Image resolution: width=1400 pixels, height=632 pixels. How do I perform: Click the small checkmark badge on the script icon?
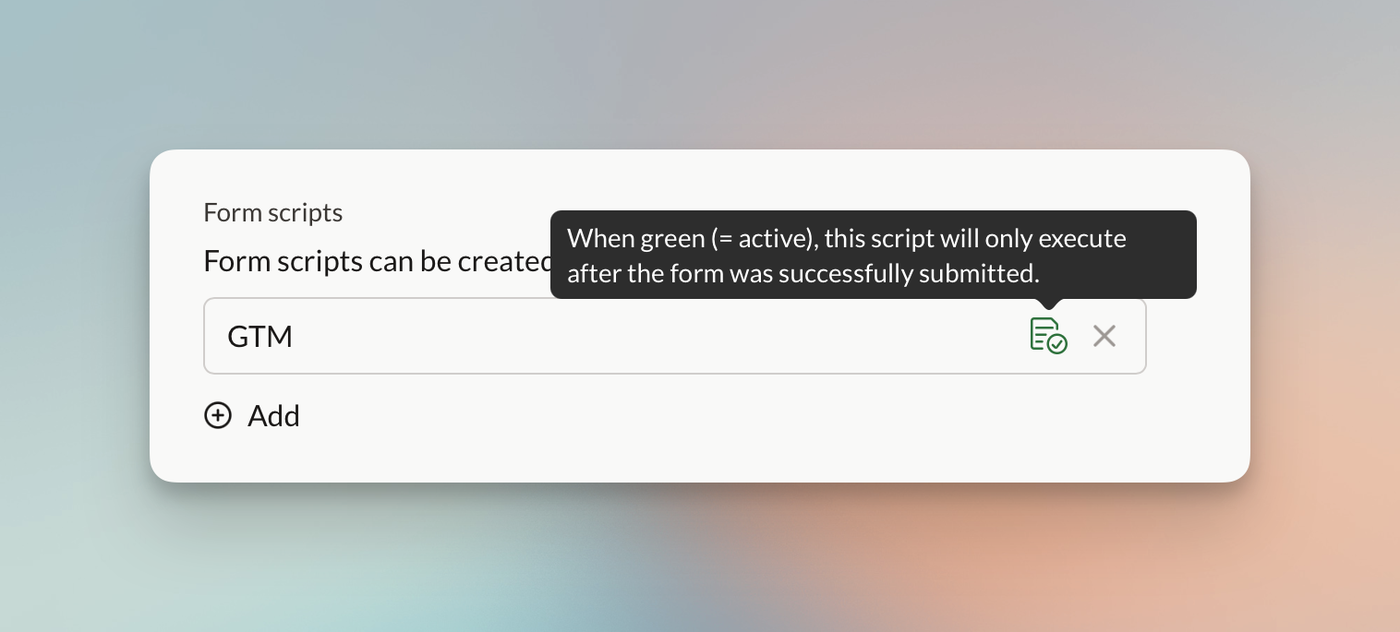point(1057,344)
